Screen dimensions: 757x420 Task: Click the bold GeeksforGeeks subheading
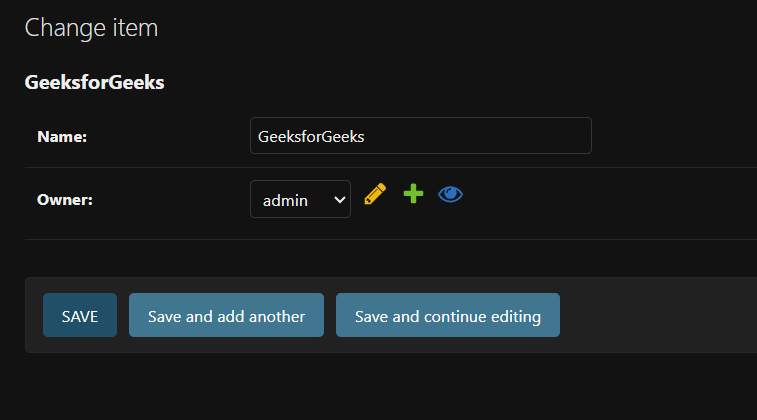click(x=94, y=83)
